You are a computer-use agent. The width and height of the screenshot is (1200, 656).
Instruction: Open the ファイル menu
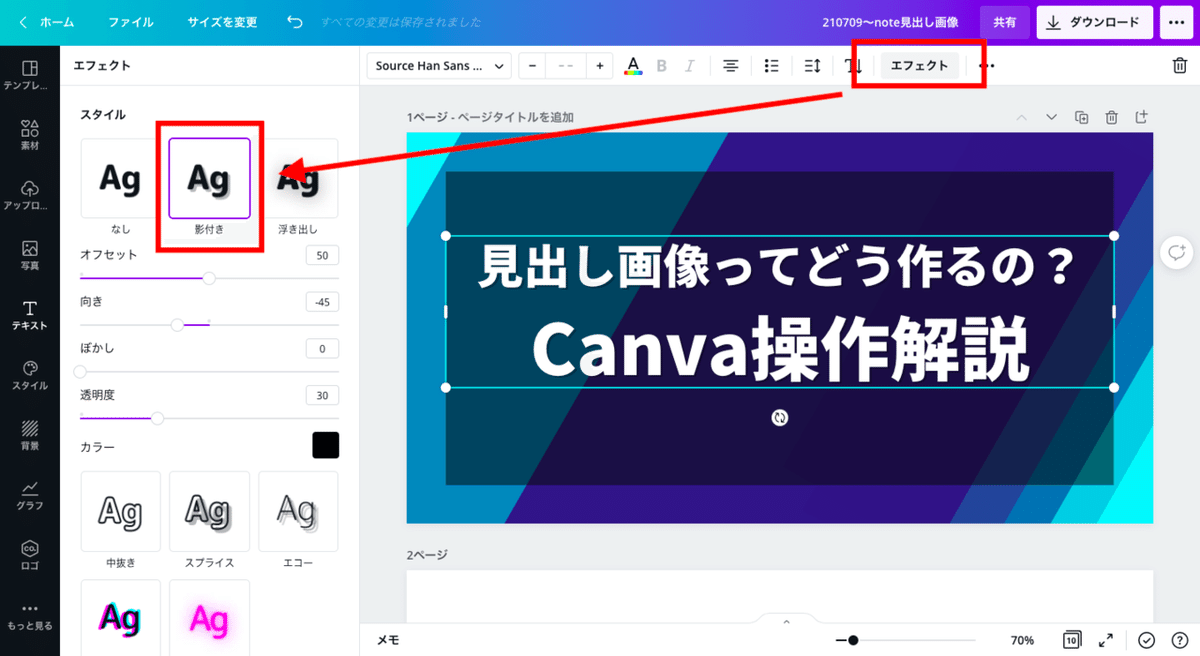tap(131, 22)
